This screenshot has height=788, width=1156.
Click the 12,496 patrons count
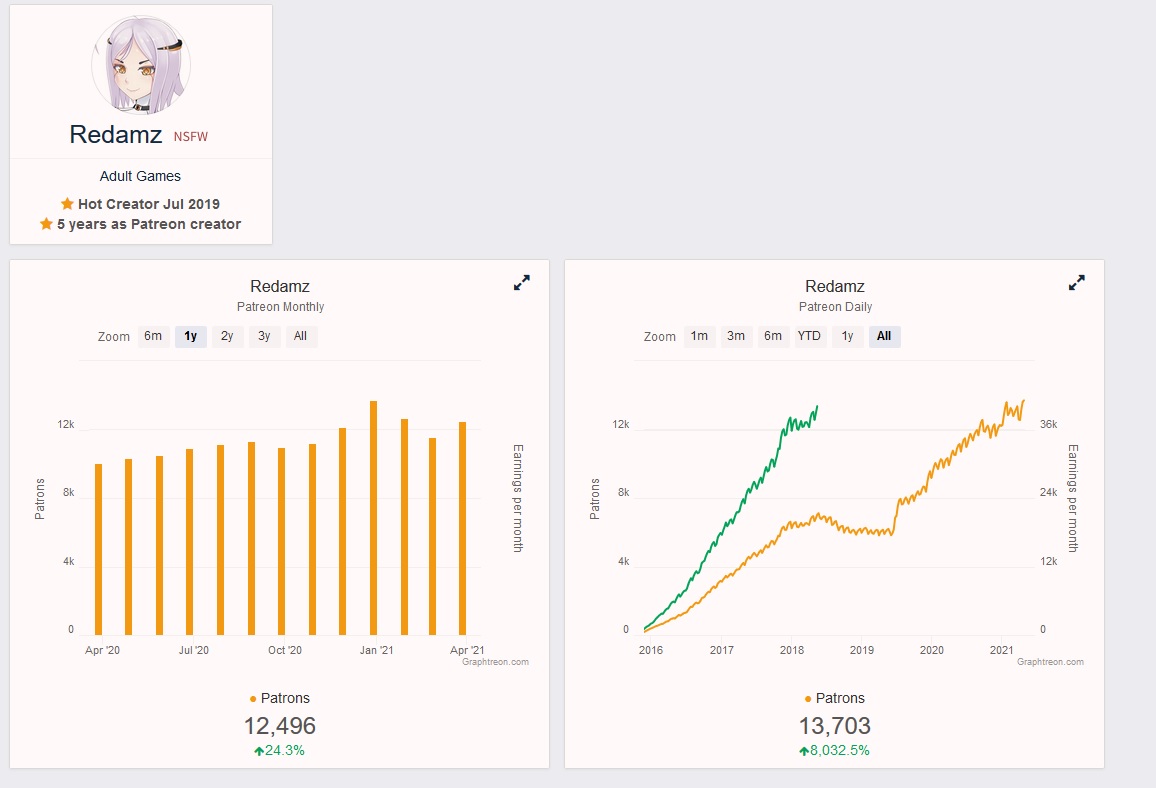pyautogui.click(x=279, y=726)
